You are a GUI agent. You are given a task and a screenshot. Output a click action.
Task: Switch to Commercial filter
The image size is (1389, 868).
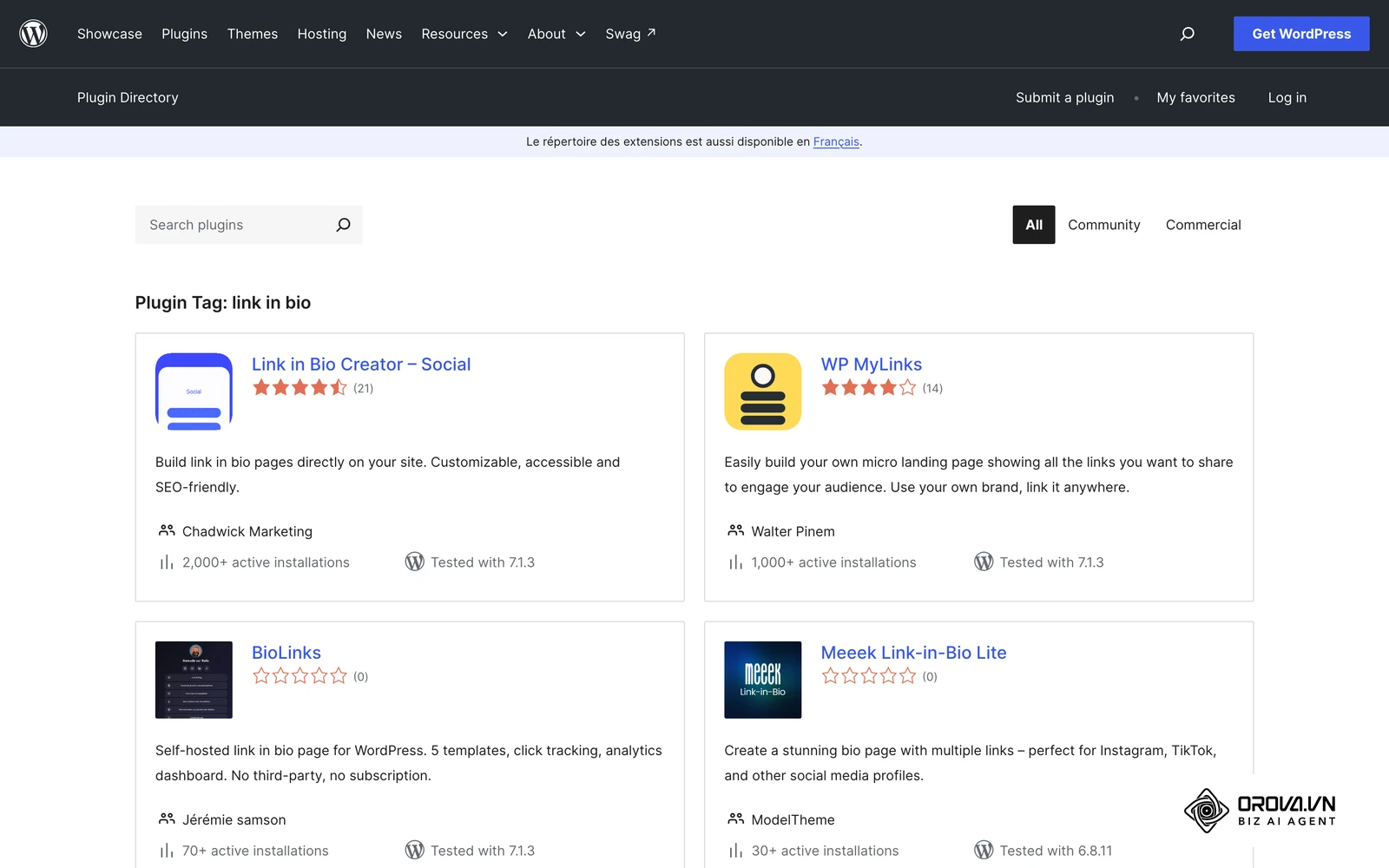(1203, 225)
